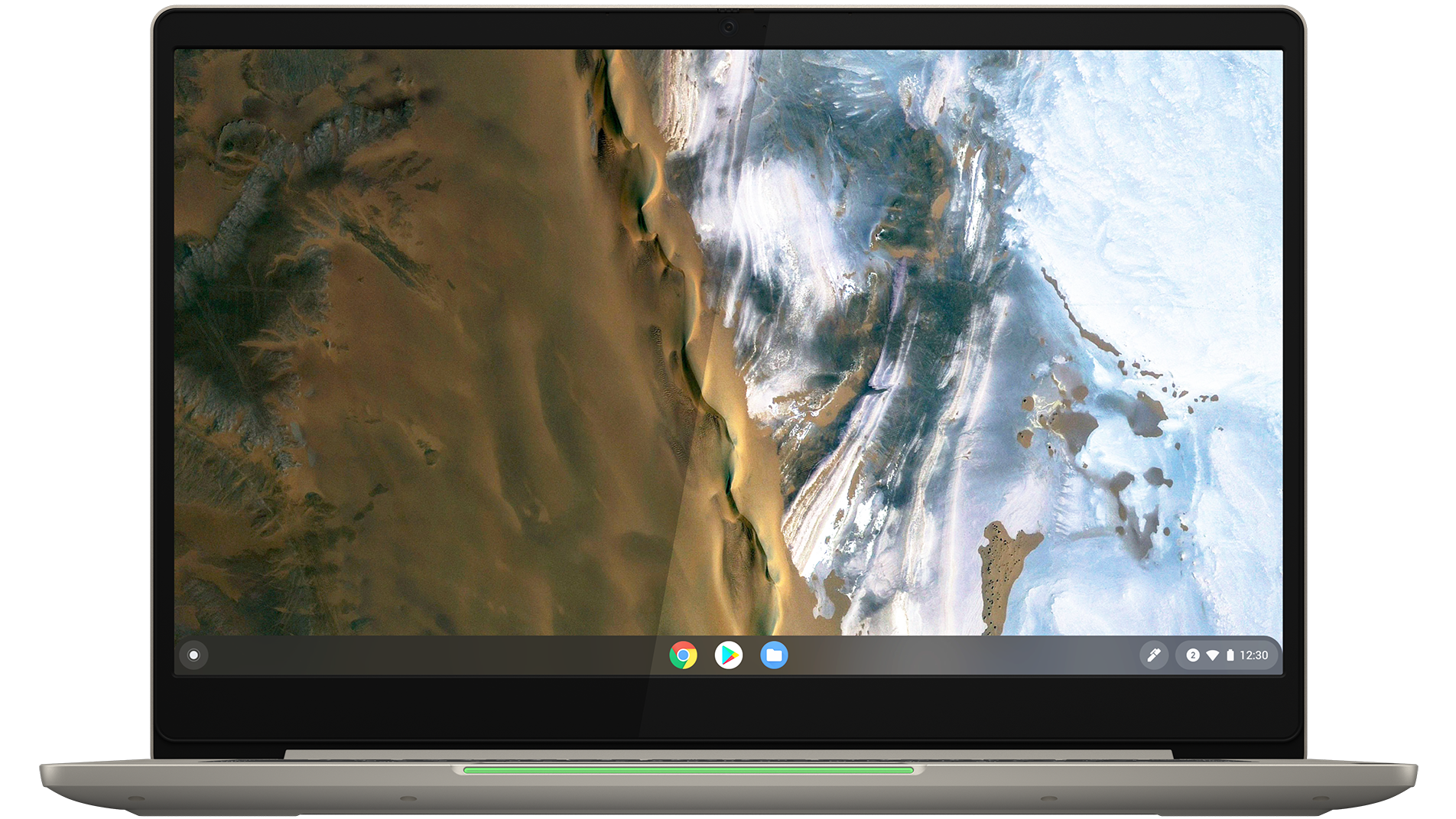Open the stylus tools pen icon

click(x=1153, y=655)
